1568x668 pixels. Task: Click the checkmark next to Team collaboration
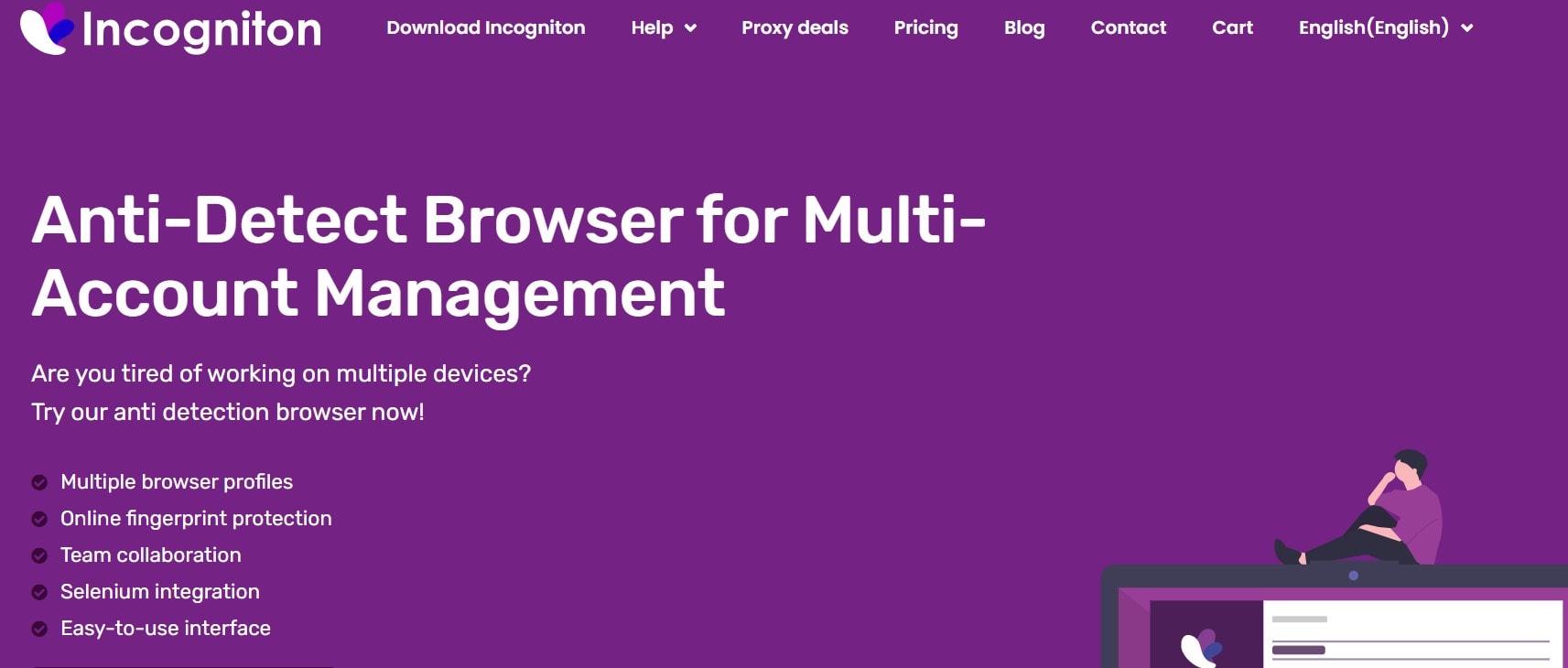(x=39, y=555)
